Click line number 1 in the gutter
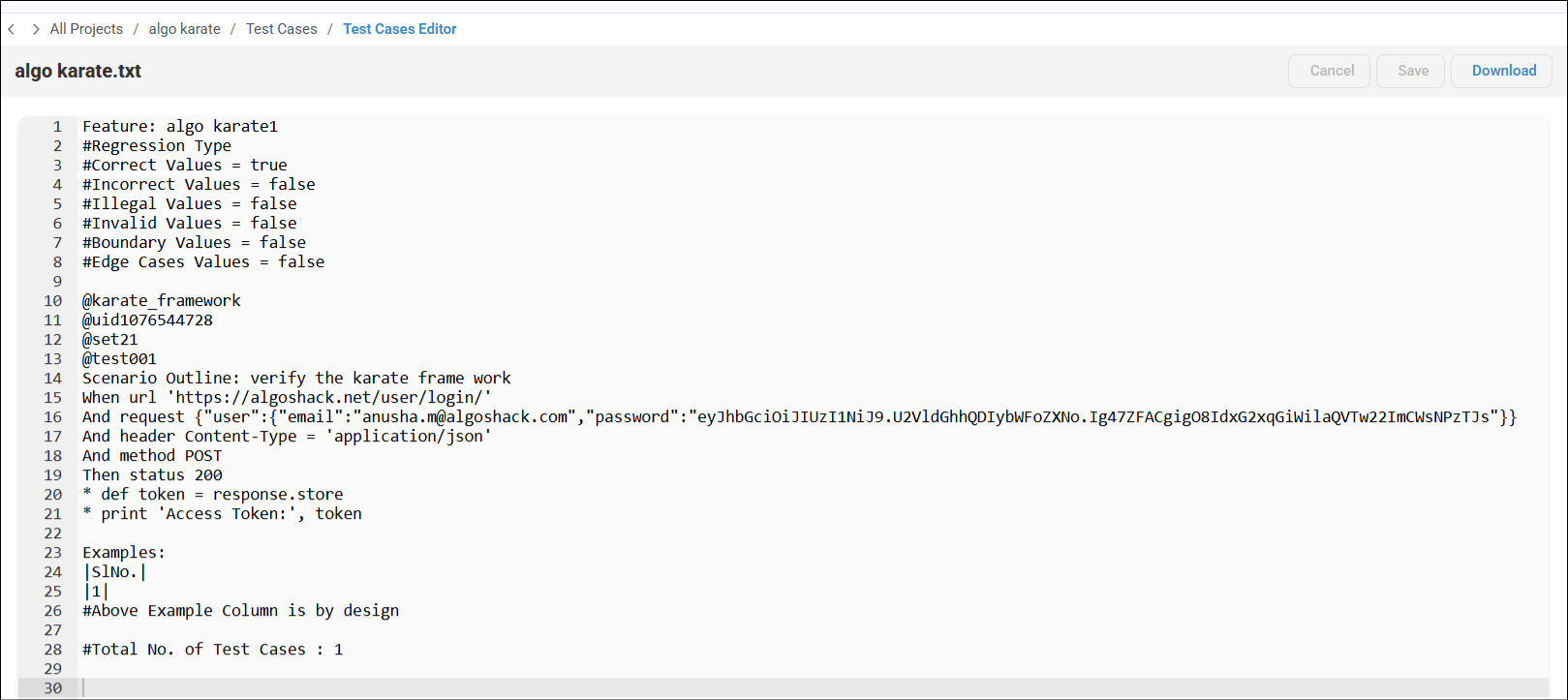The height and width of the screenshot is (700, 1568). [x=57, y=126]
